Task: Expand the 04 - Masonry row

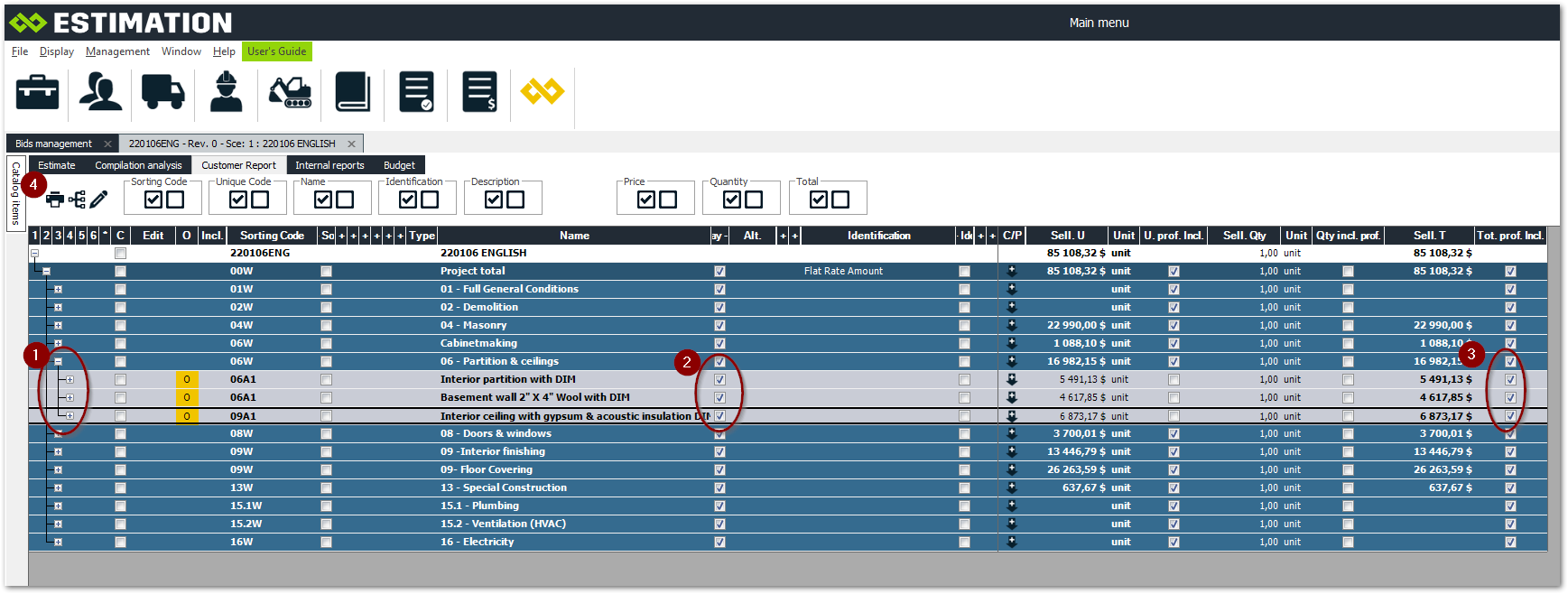Action: tap(58, 326)
